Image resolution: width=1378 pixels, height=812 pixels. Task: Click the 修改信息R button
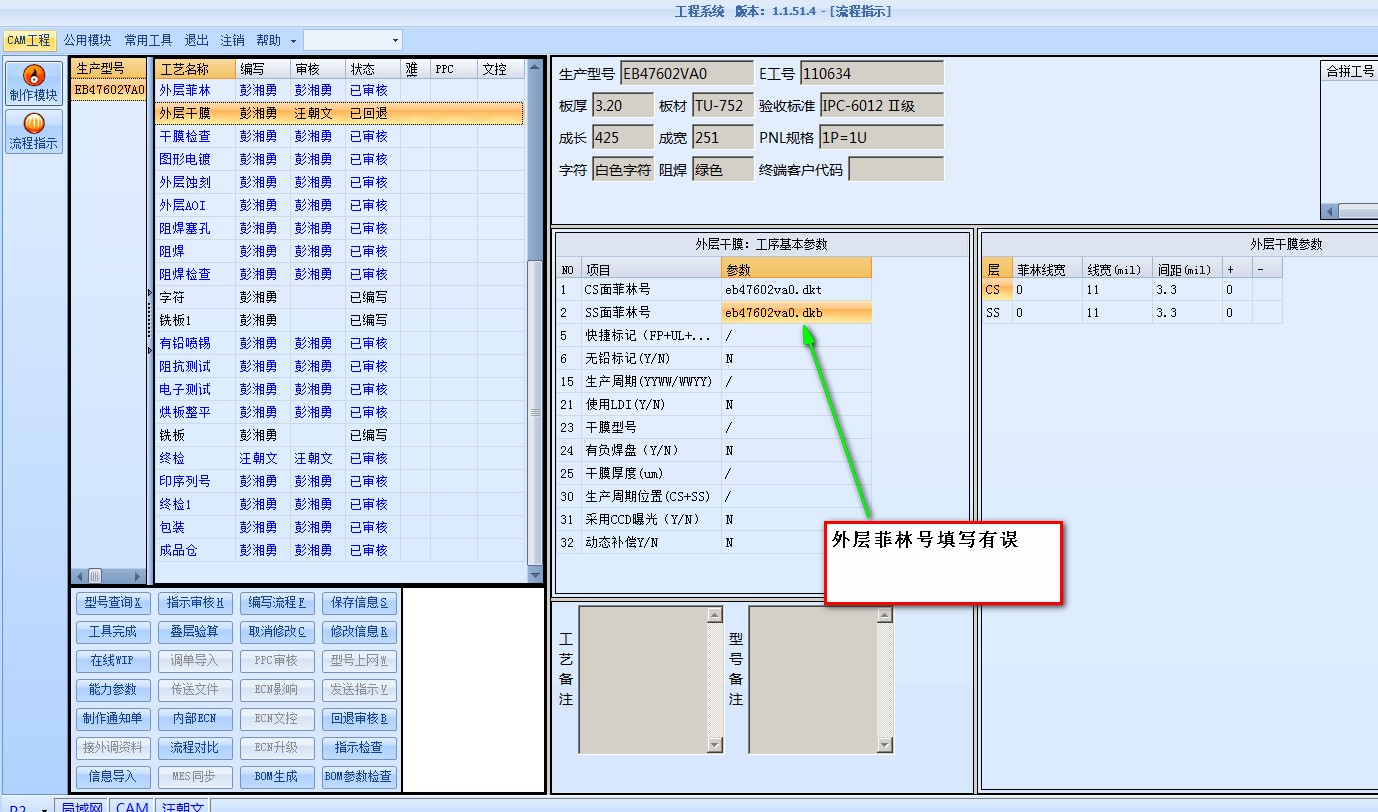pos(359,632)
